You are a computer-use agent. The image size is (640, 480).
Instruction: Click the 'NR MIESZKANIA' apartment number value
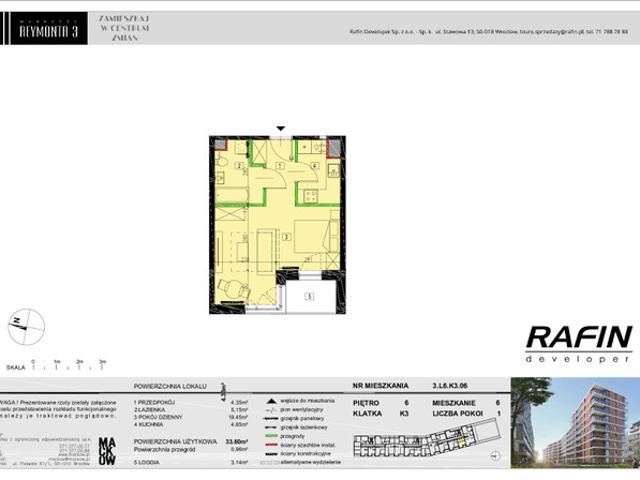[x=450, y=385]
